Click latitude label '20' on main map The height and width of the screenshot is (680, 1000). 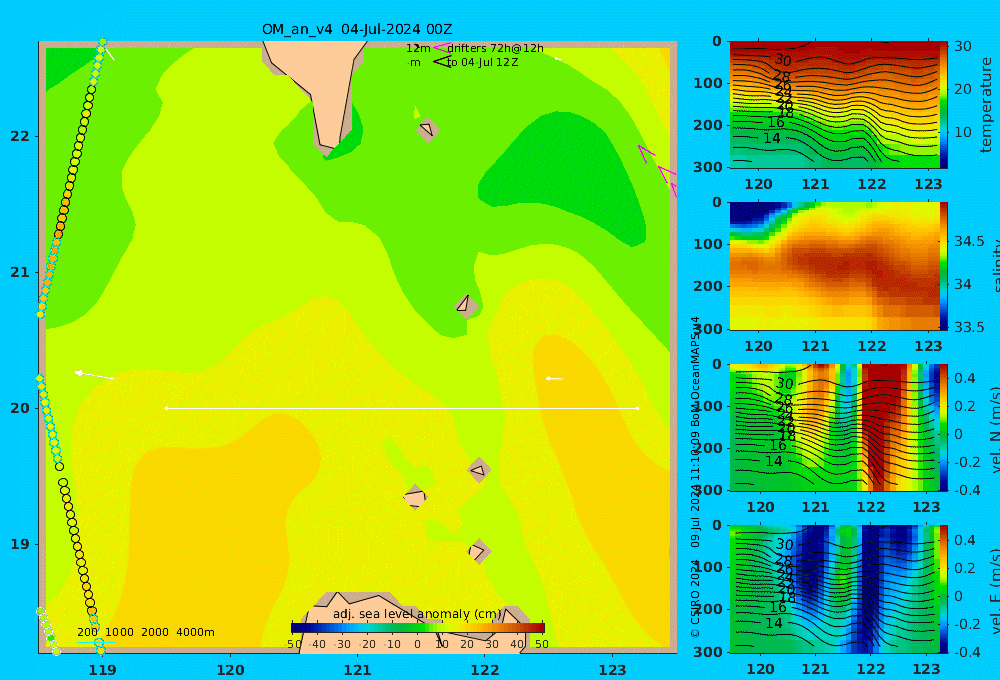[x=20, y=408]
